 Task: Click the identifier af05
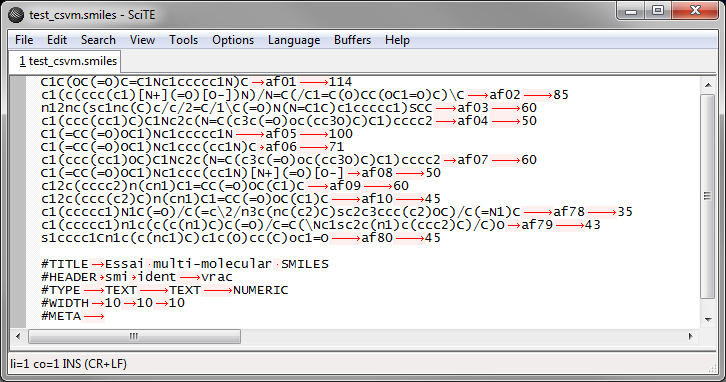pos(281,134)
